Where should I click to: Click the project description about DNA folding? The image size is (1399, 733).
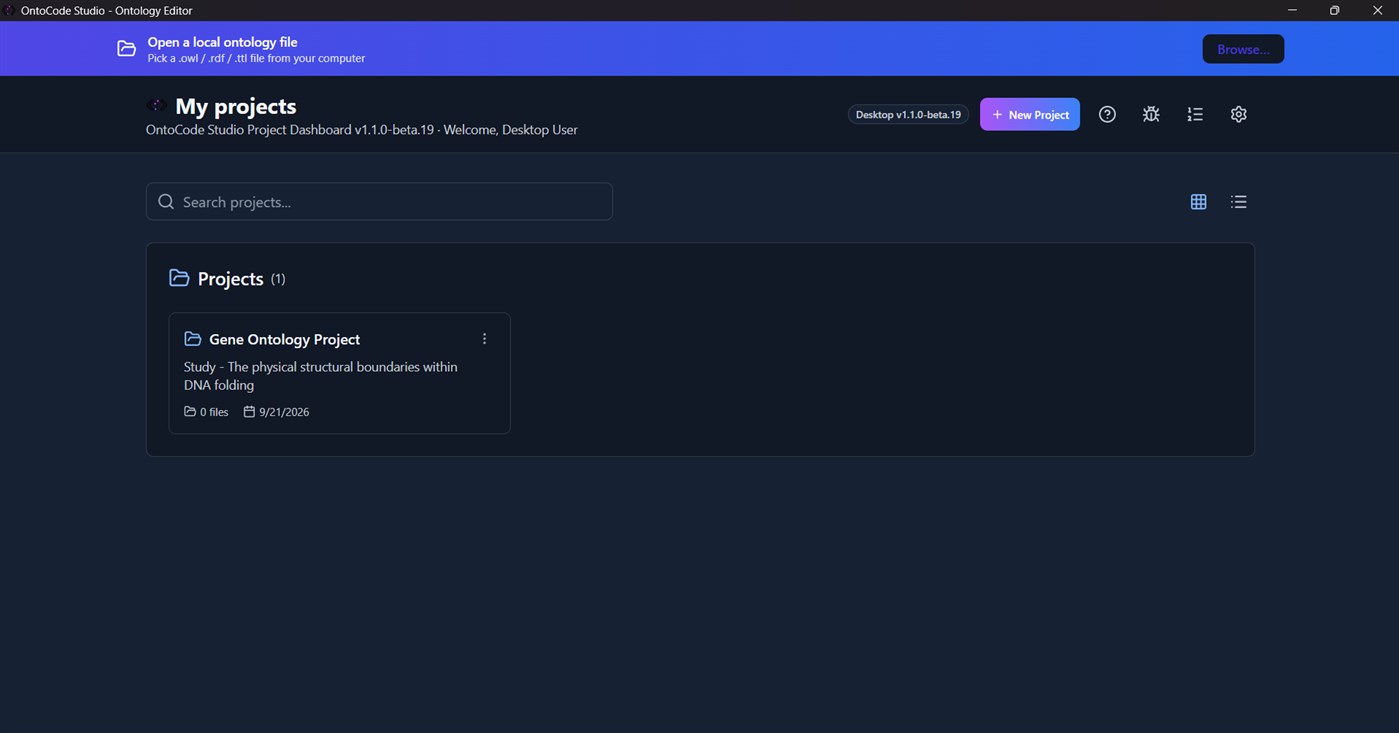pos(321,376)
